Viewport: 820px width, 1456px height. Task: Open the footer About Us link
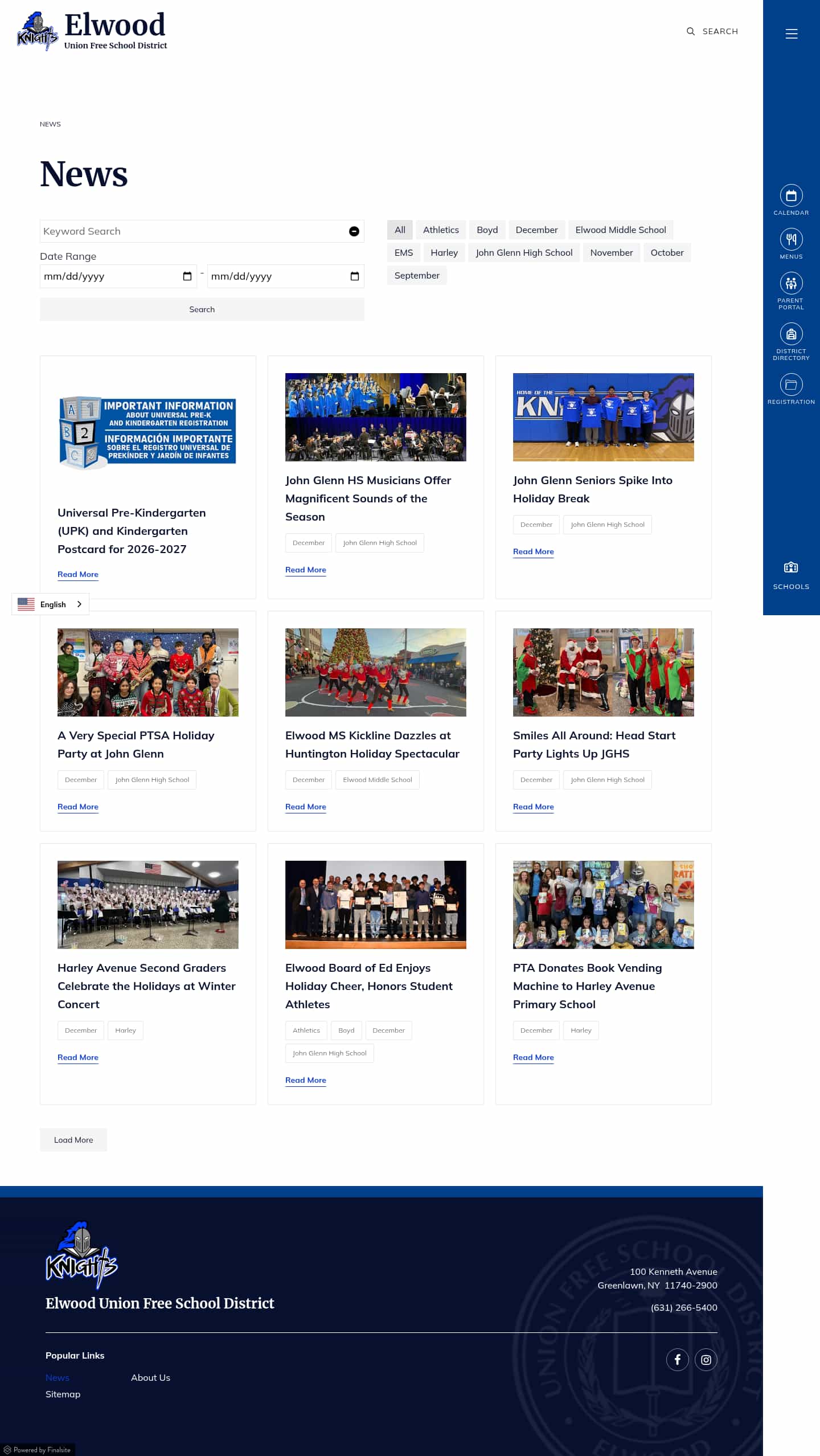(x=150, y=1377)
